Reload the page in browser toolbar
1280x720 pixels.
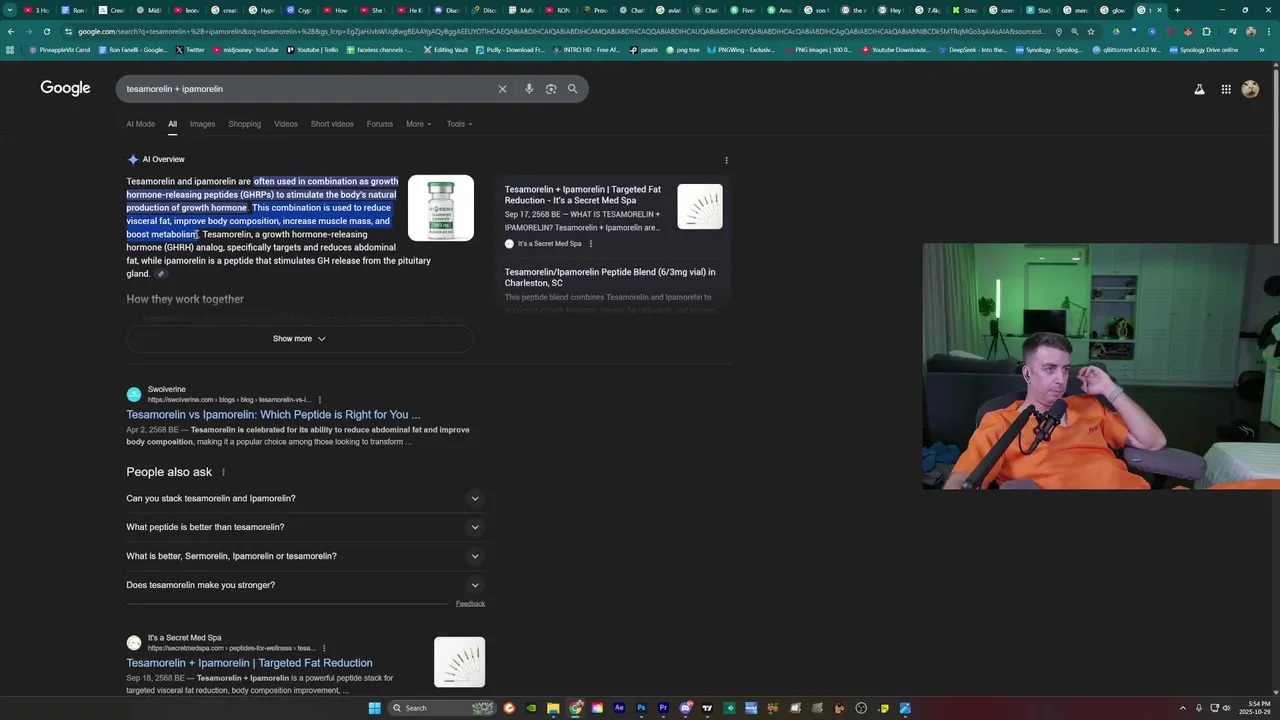point(46,31)
